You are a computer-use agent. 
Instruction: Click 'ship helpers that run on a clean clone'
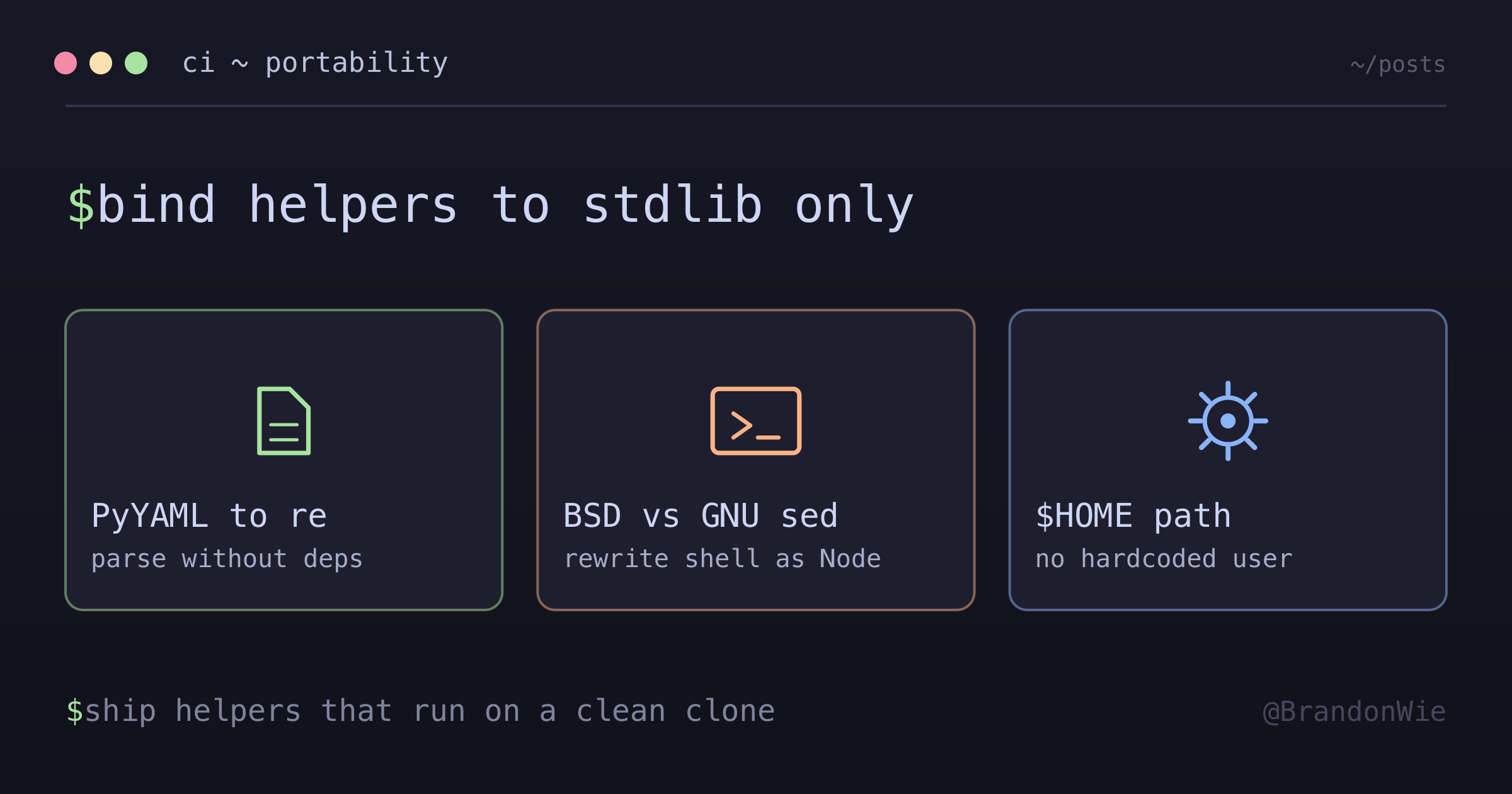[430, 711]
